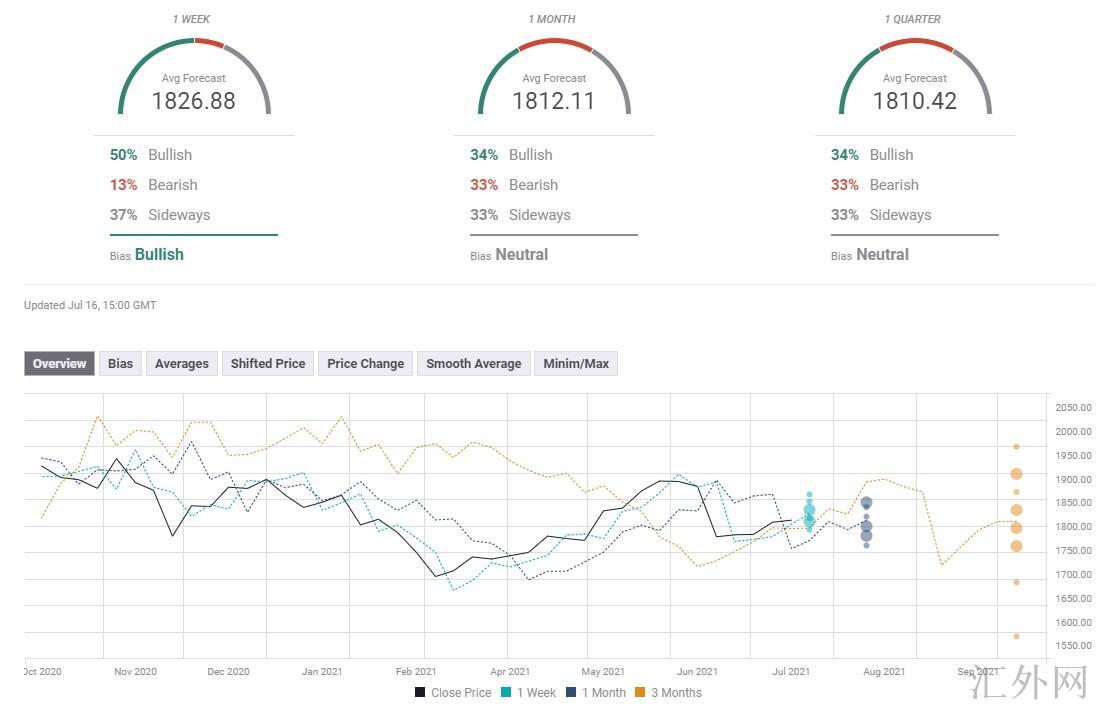Open the Price Change tab
Image resolution: width=1098 pixels, height=712 pixels.
coord(365,364)
